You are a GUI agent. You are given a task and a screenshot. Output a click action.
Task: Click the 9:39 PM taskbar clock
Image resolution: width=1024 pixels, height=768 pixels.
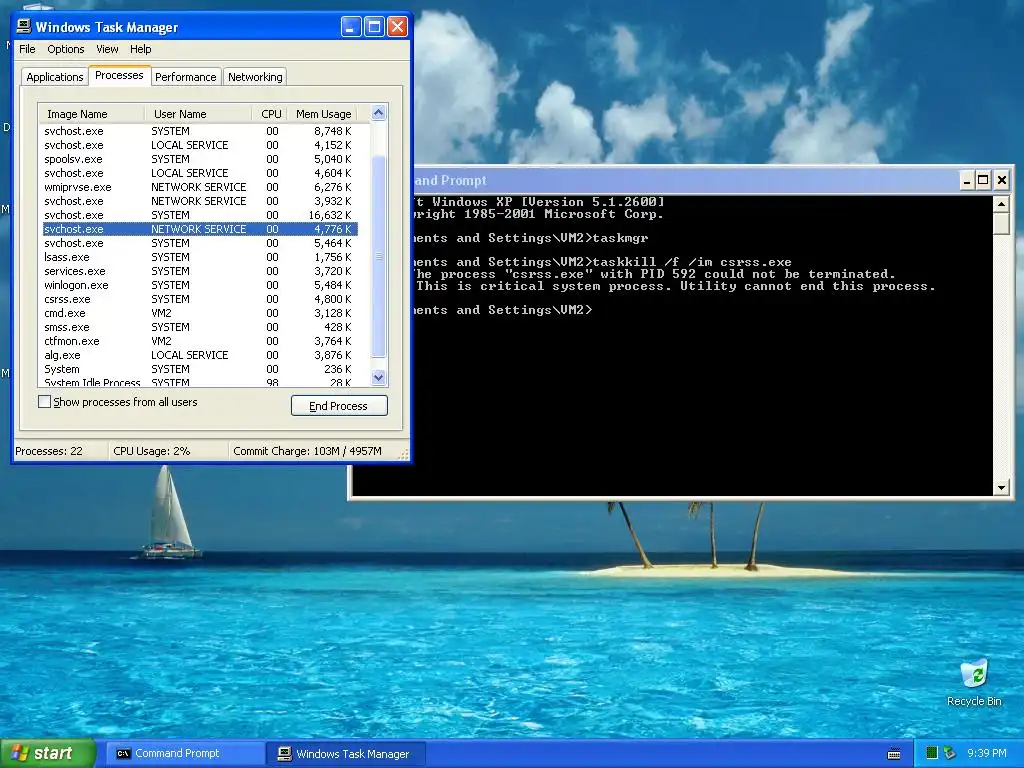pos(987,753)
